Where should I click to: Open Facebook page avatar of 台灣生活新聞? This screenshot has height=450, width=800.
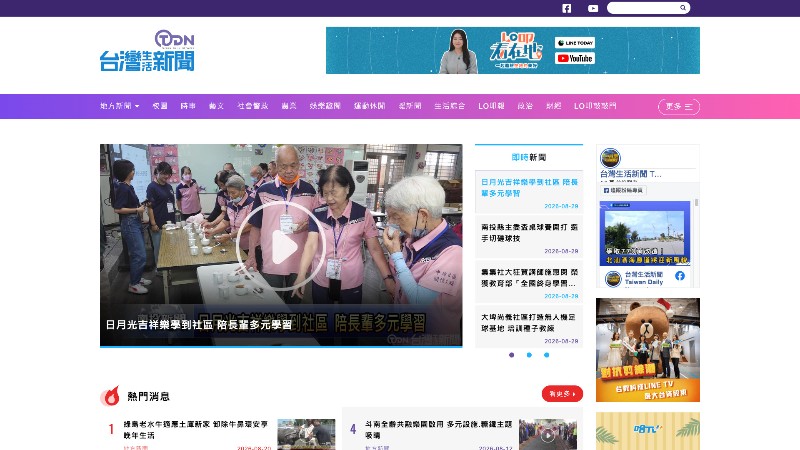click(x=610, y=158)
